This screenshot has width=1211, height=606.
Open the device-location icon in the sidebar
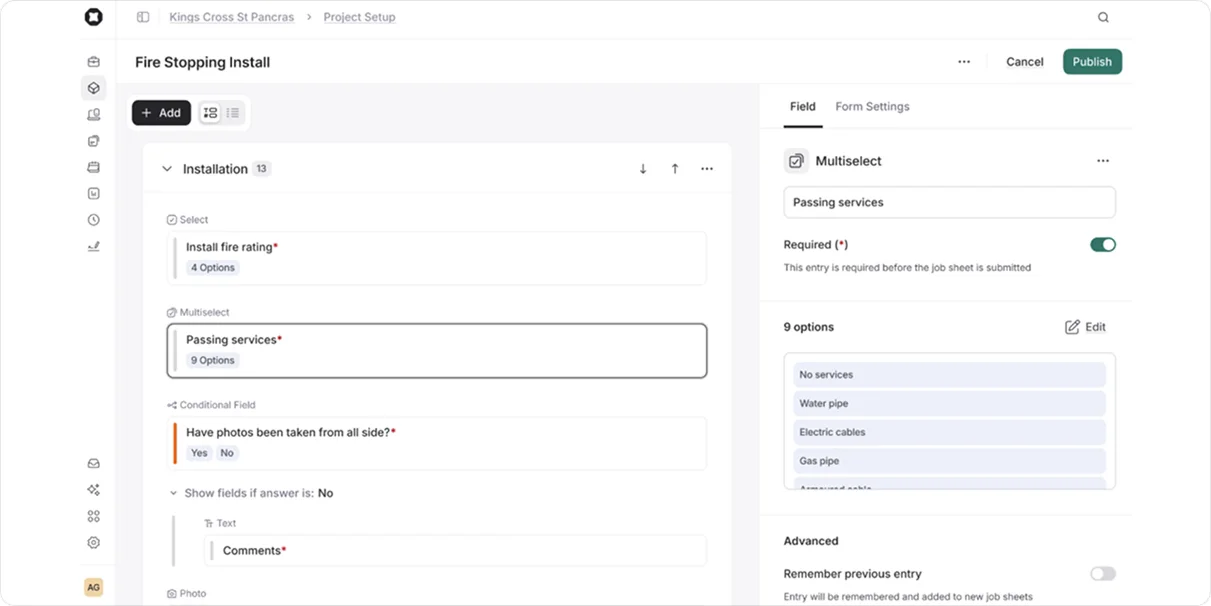pos(93,115)
